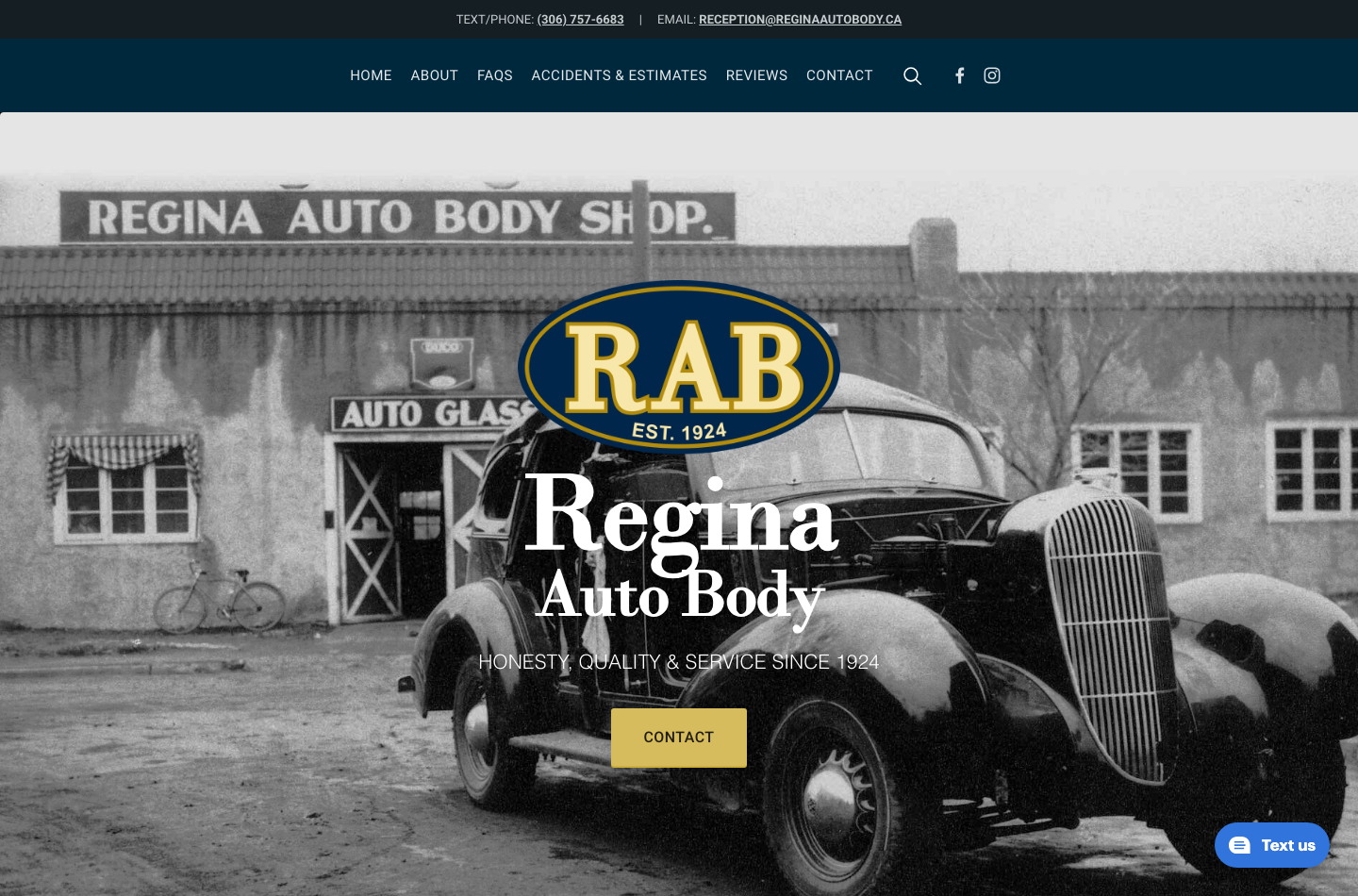Go to the Home menu item
The width and height of the screenshot is (1358, 896).
pyautogui.click(x=371, y=75)
